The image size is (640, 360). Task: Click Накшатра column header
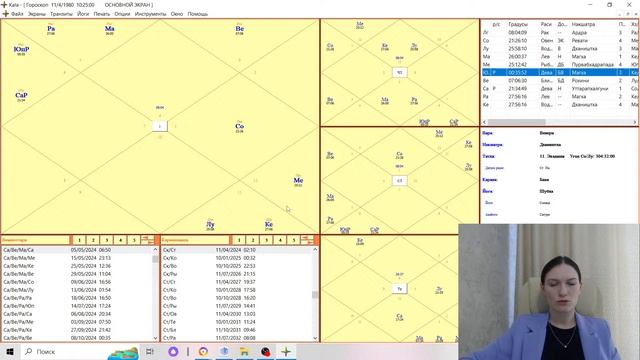pos(583,24)
